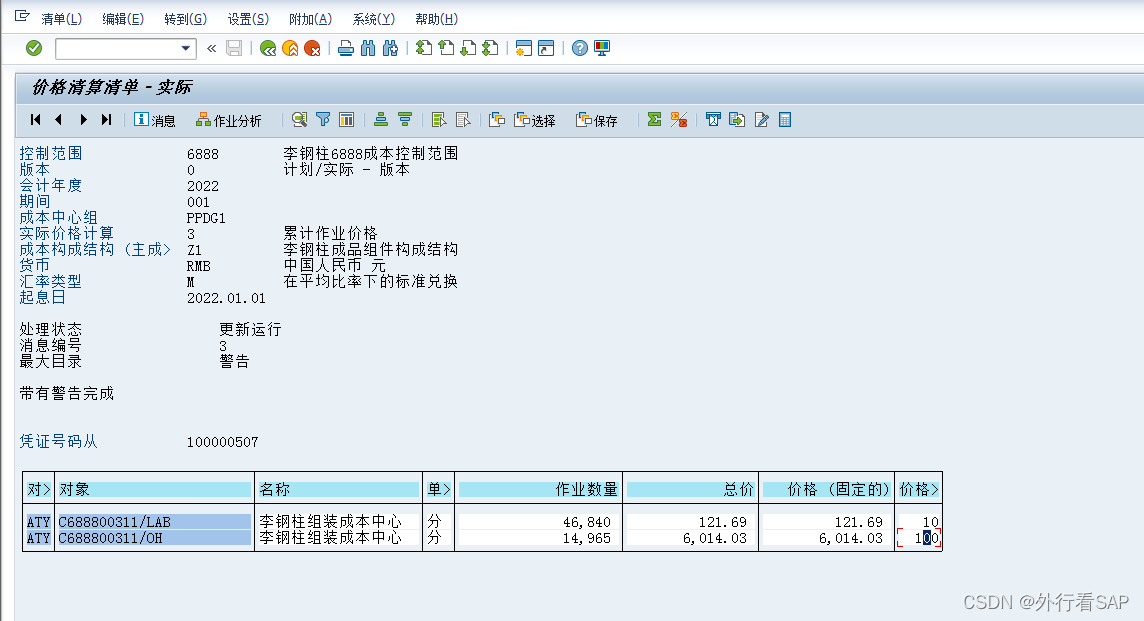Go to previous page icon
The width and height of the screenshot is (1144, 621).
tap(447, 48)
